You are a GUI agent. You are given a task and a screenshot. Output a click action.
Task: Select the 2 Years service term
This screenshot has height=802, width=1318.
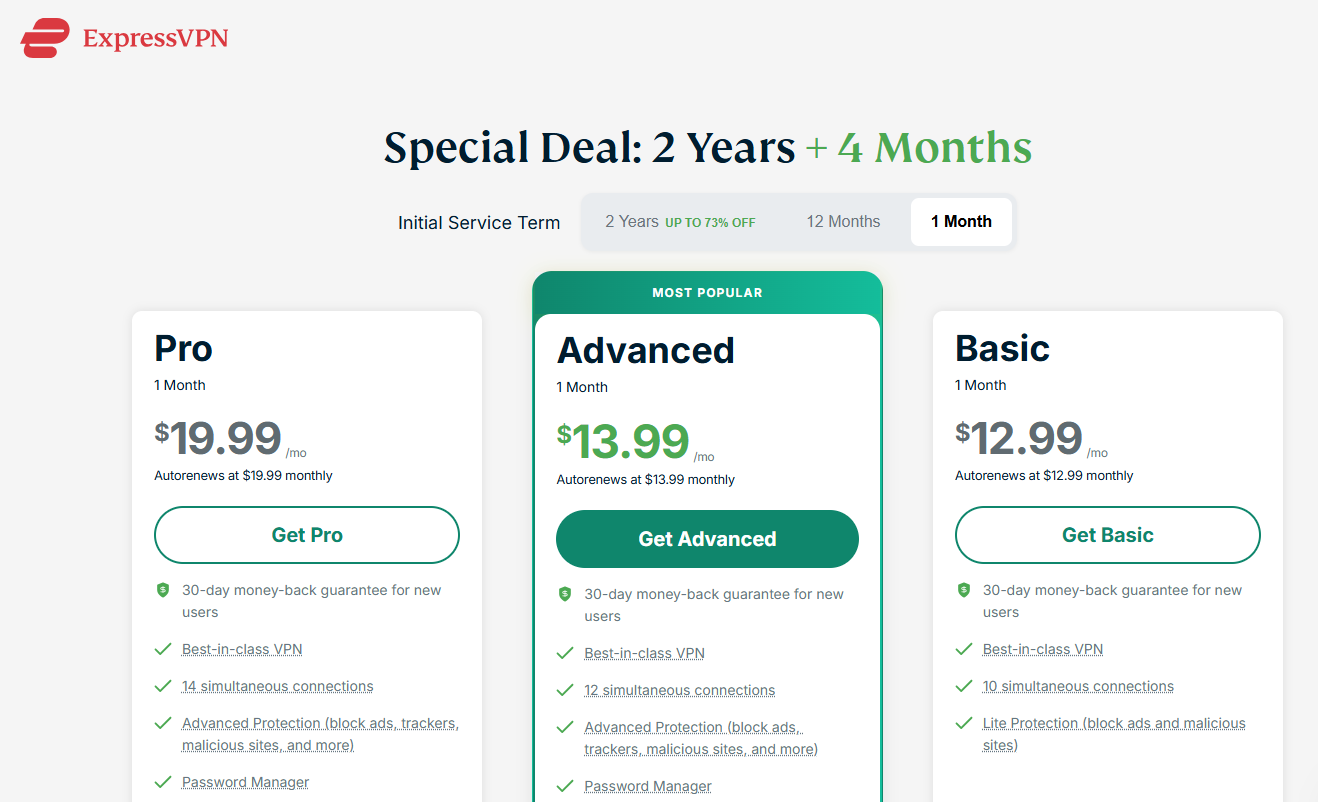(x=680, y=222)
